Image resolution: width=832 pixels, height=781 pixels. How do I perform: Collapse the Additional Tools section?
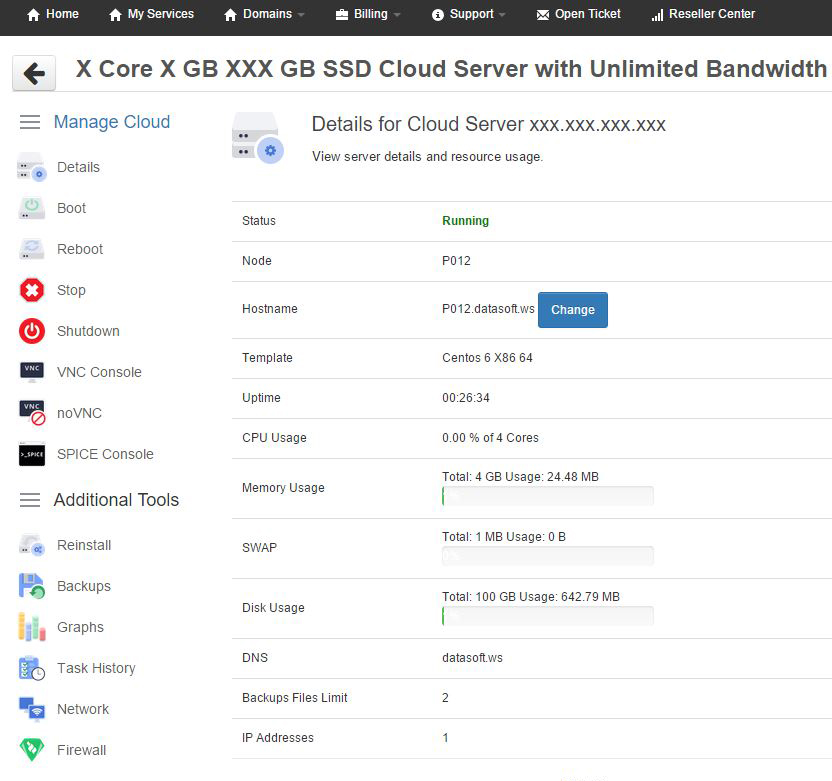pyautogui.click(x=30, y=500)
